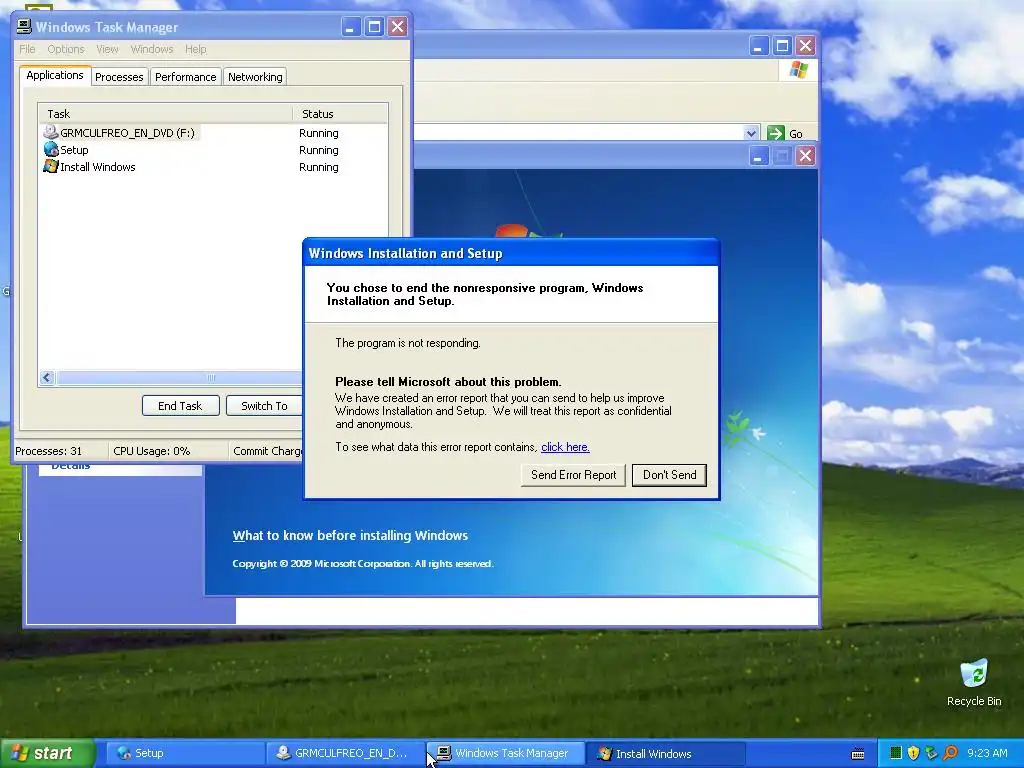The width and height of the screenshot is (1024, 768).
Task: Switch to Install Windows taskbar button
Action: (x=665, y=753)
